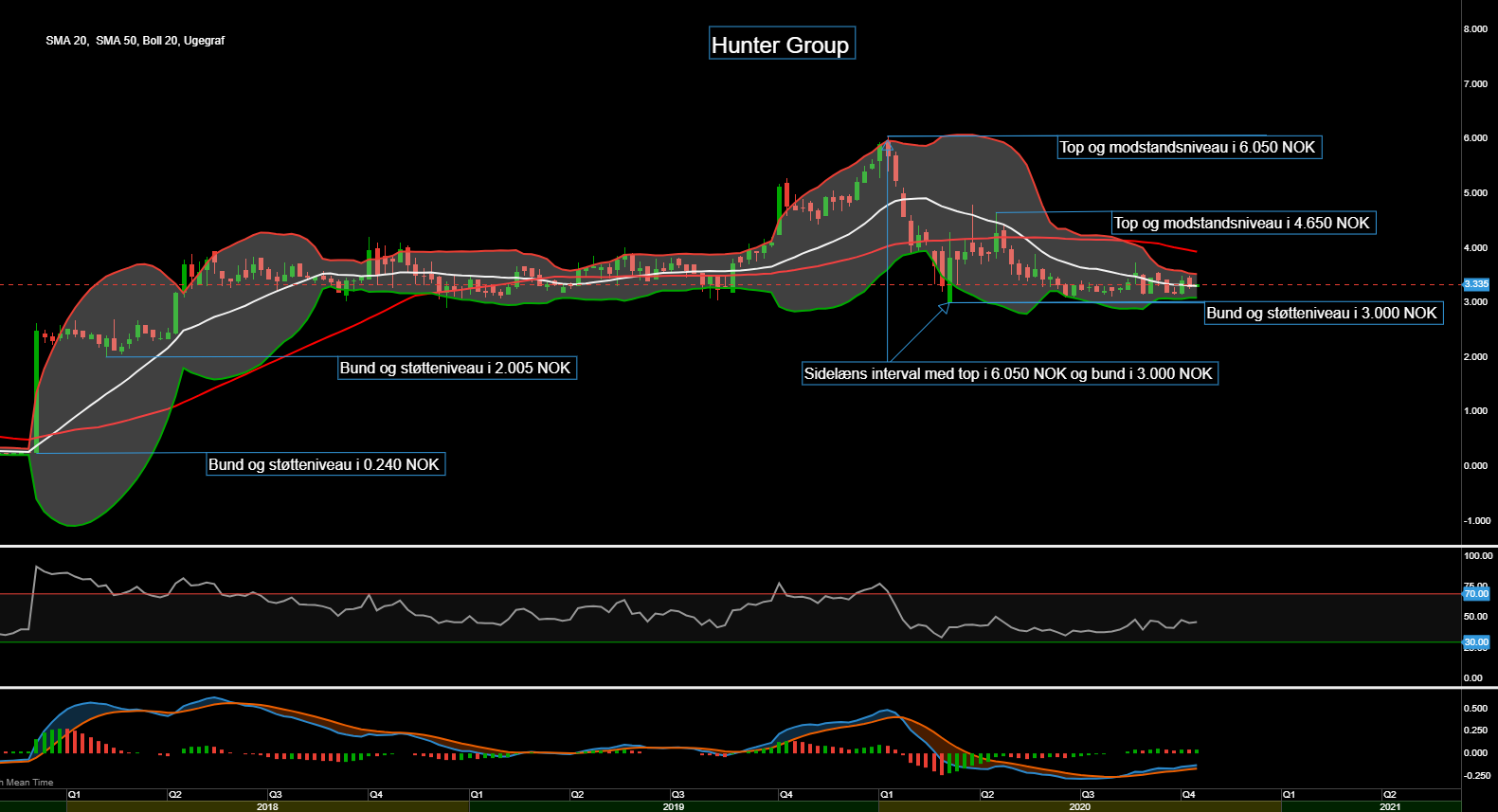Click the Q4 marker of 2019
The width and height of the screenshot is (1498, 812).
tap(785, 795)
